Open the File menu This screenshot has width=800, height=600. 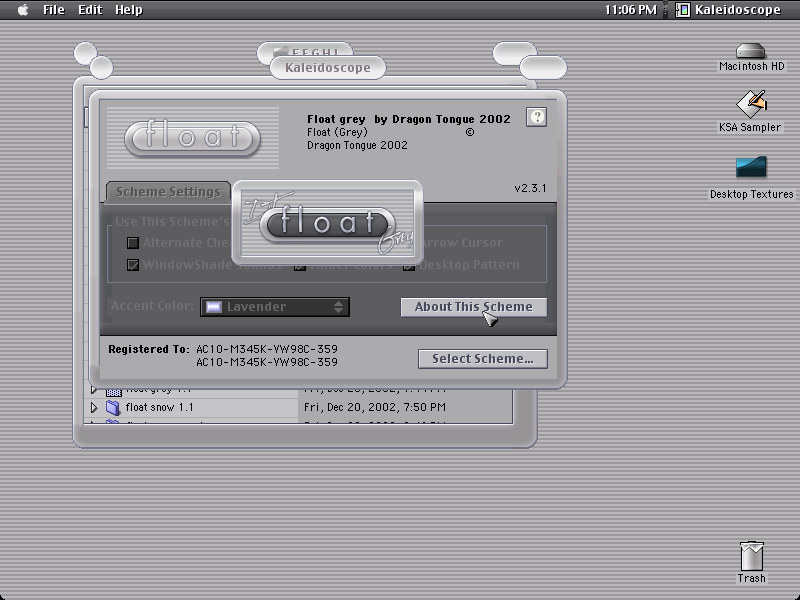click(x=54, y=10)
